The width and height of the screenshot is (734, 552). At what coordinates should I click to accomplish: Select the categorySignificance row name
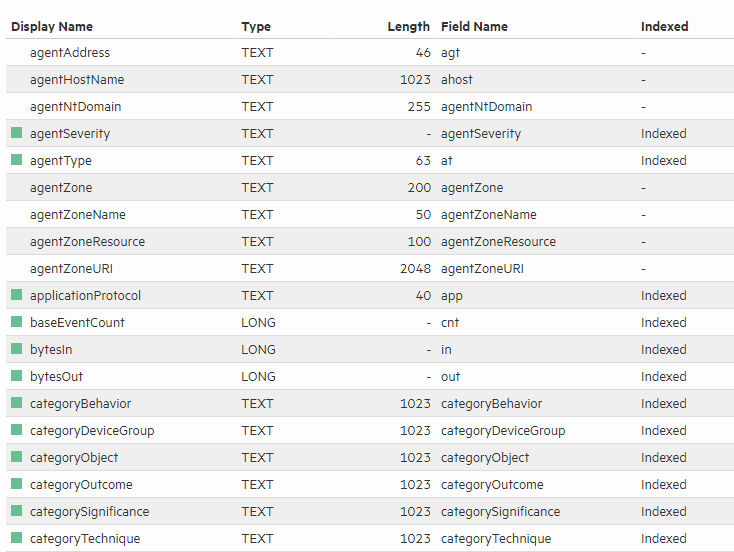(89, 511)
